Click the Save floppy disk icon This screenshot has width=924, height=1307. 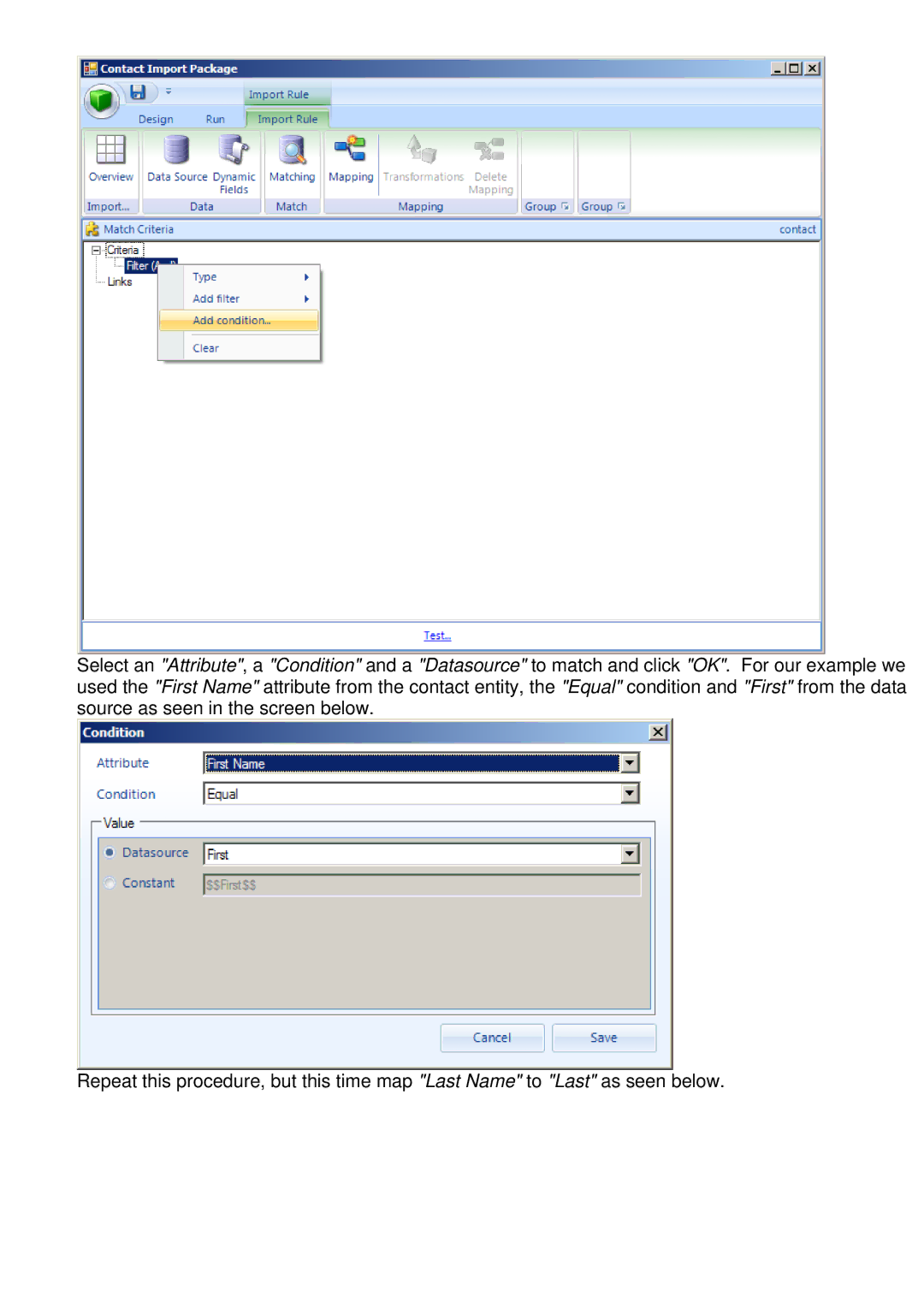[x=138, y=92]
